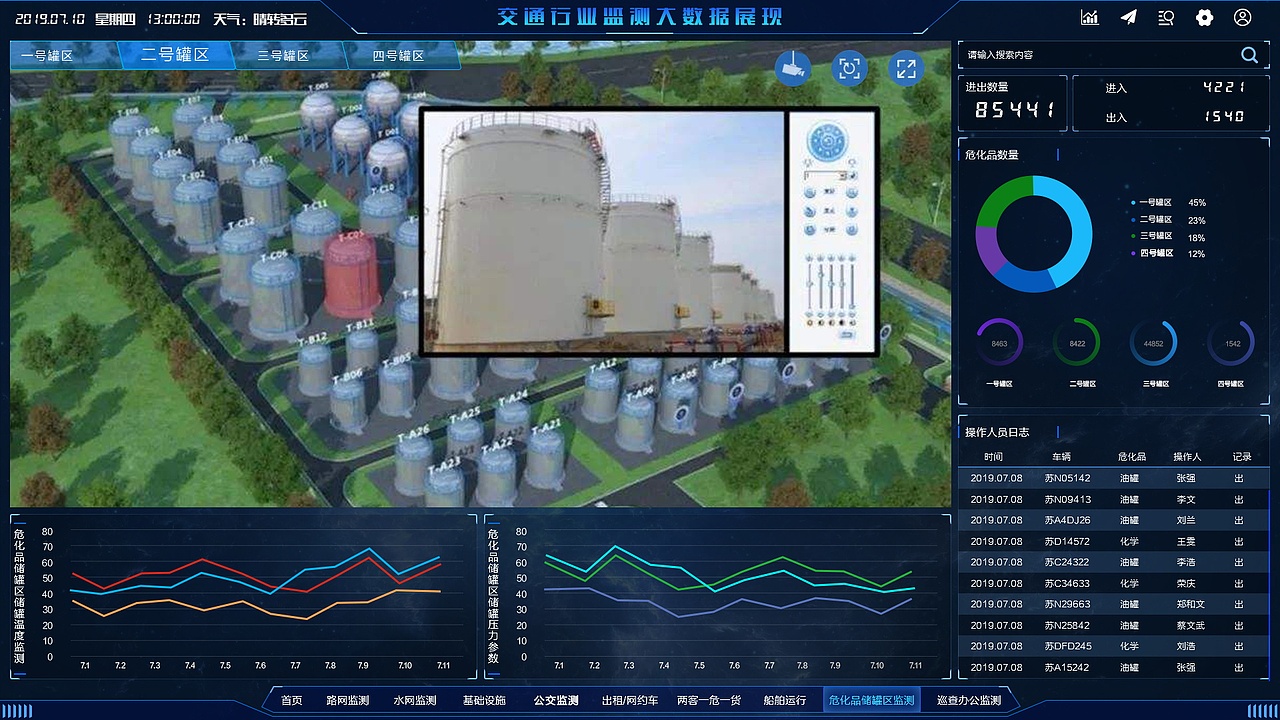
Task: Open 出租/网约车 in bottom navigation
Action: [630, 700]
